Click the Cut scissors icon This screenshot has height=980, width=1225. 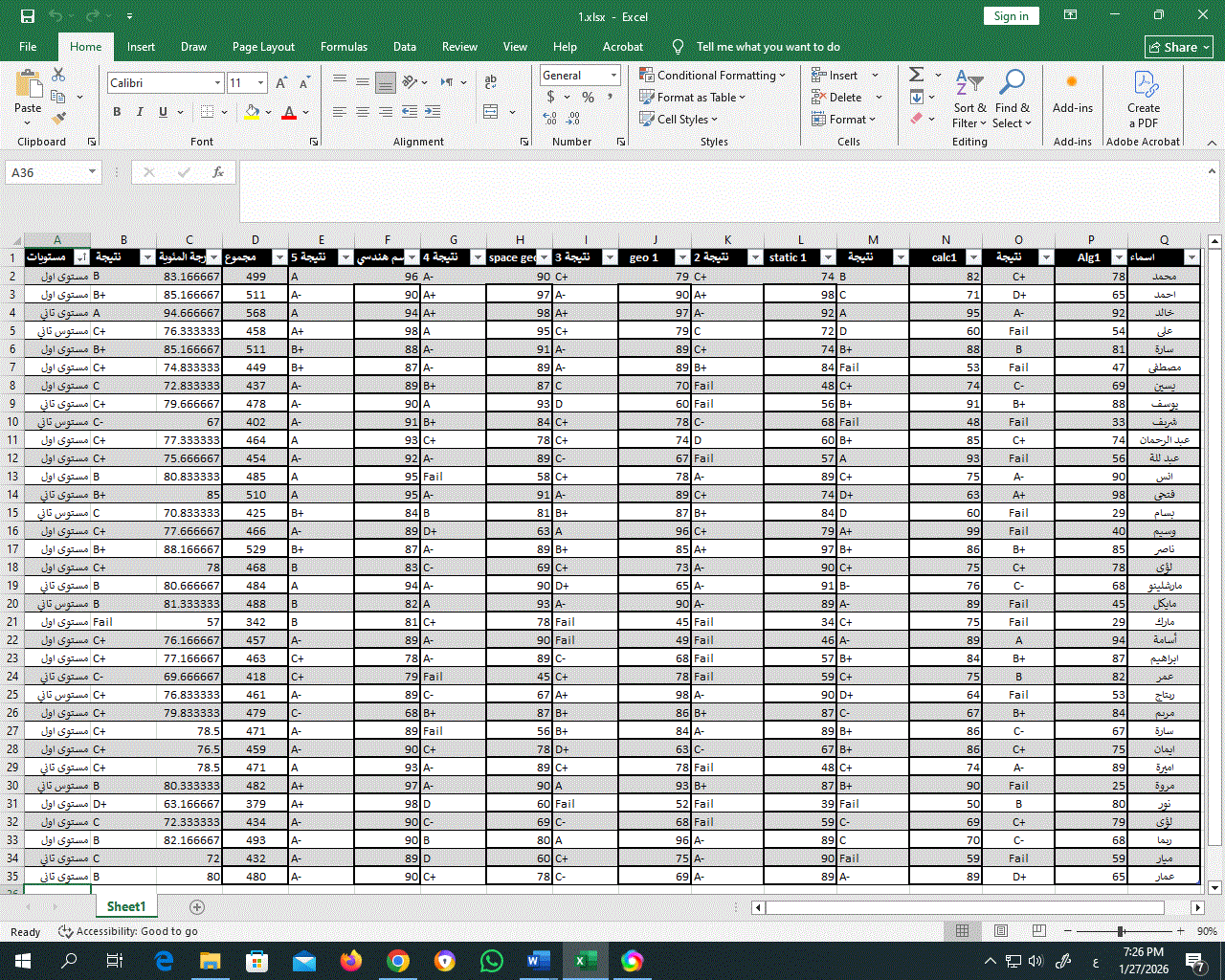pyautogui.click(x=58, y=75)
